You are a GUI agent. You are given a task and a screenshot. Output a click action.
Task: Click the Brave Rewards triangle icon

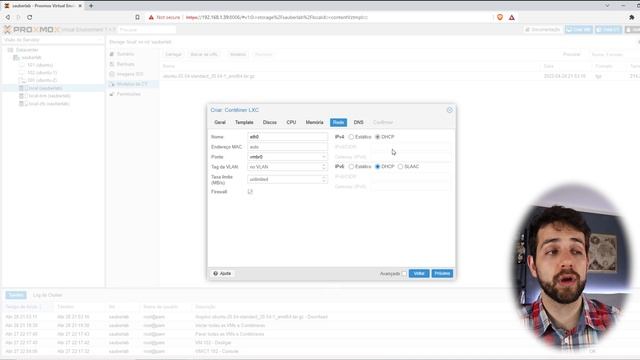pos(512,17)
